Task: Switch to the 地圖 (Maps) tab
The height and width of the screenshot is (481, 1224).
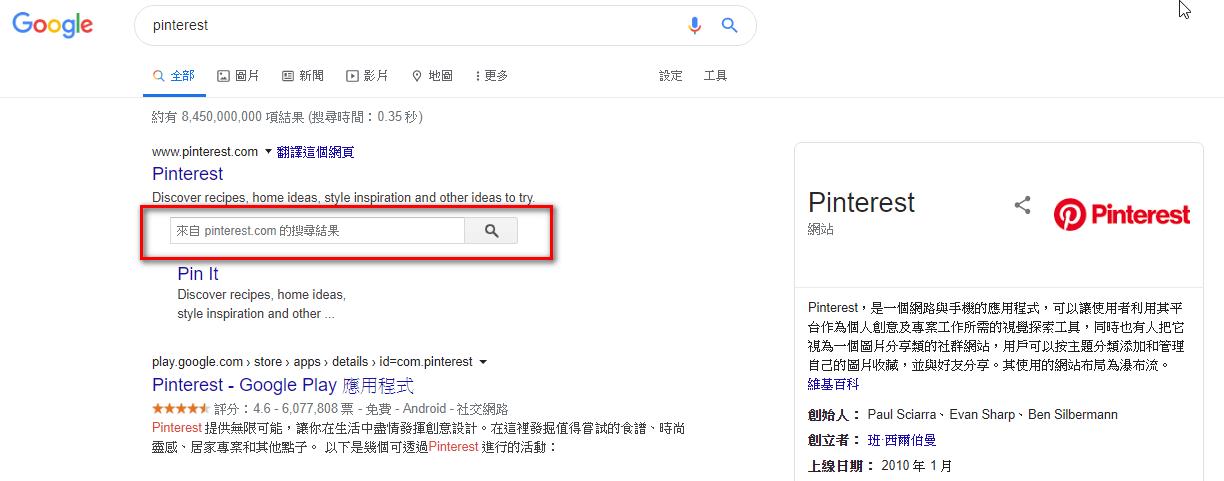Action: 432,76
